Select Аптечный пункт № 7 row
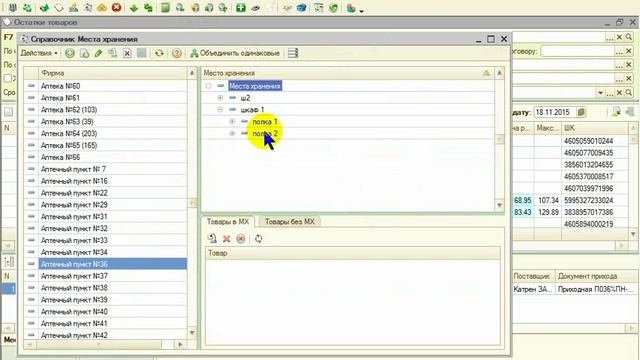This screenshot has height=360, width=640. (x=113, y=169)
